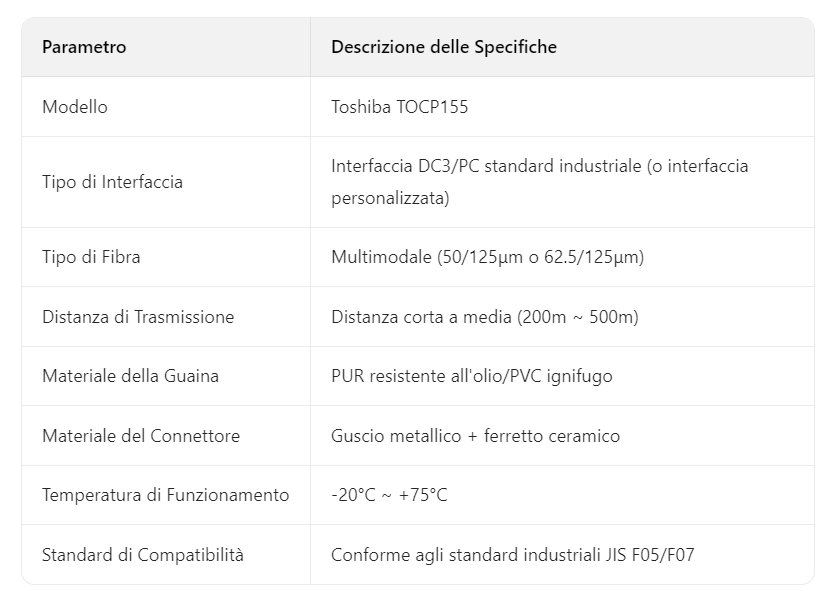Click the 'Toshiba TOCP155' model value
Viewport: 825px width, 591px height.
tap(399, 107)
